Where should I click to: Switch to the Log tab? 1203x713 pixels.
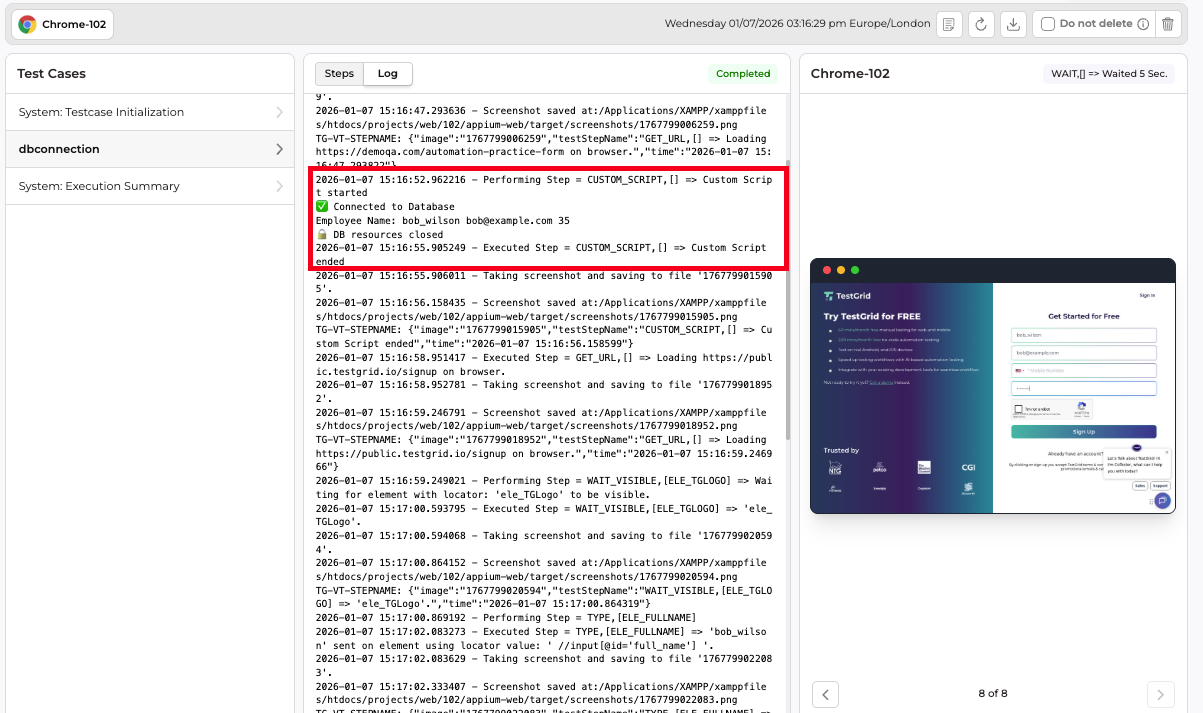[387, 74]
